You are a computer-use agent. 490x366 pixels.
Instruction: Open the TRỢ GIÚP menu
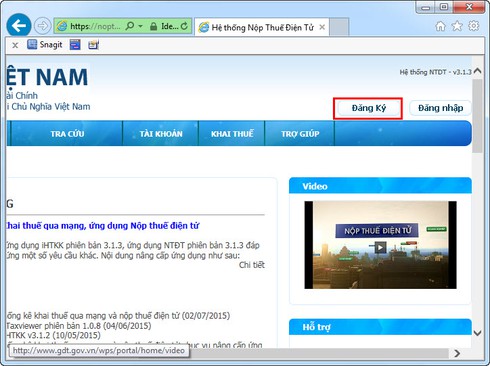tap(300, 134)
